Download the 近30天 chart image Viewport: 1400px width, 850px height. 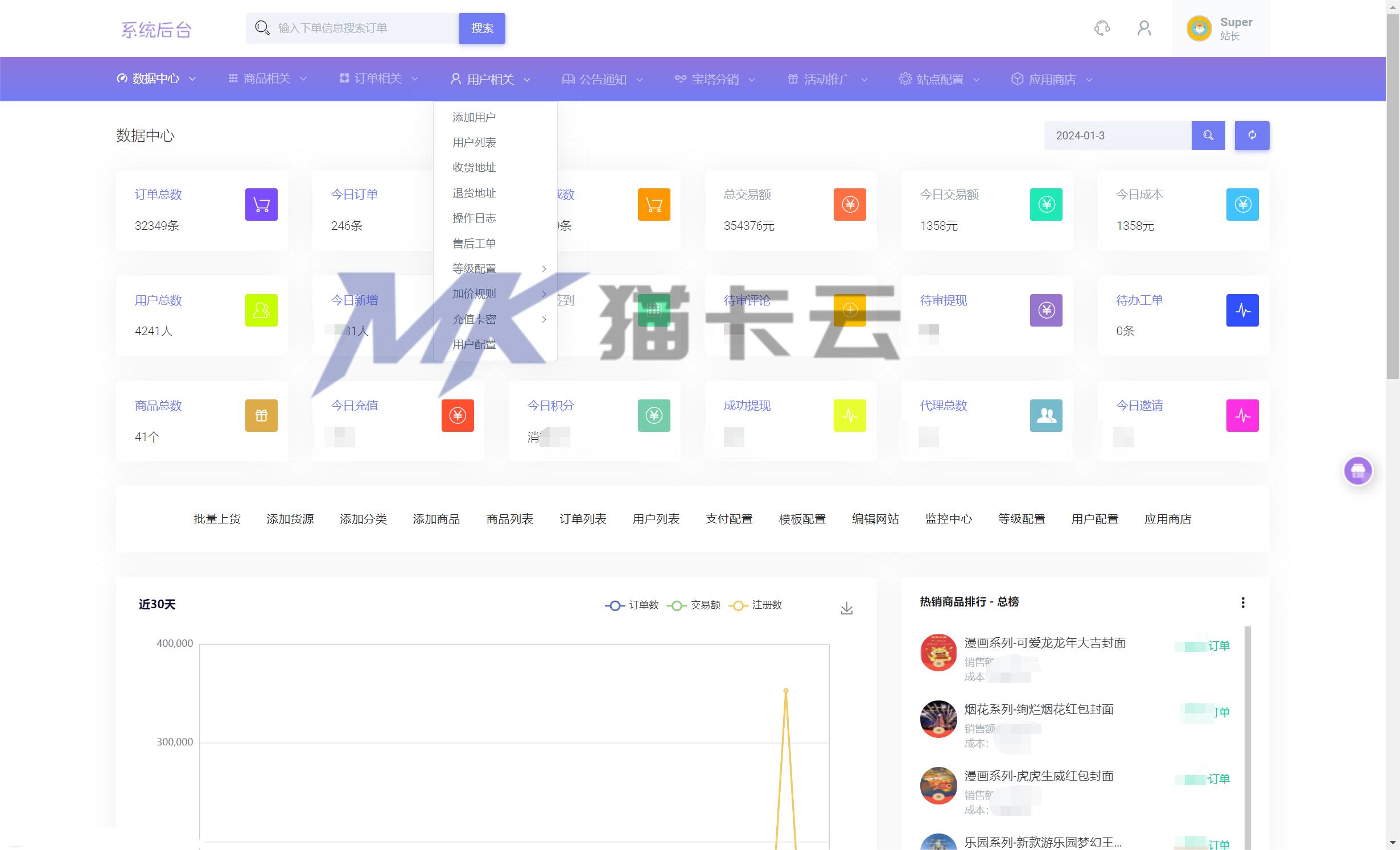pyautogui.click(x=846, y=608)
